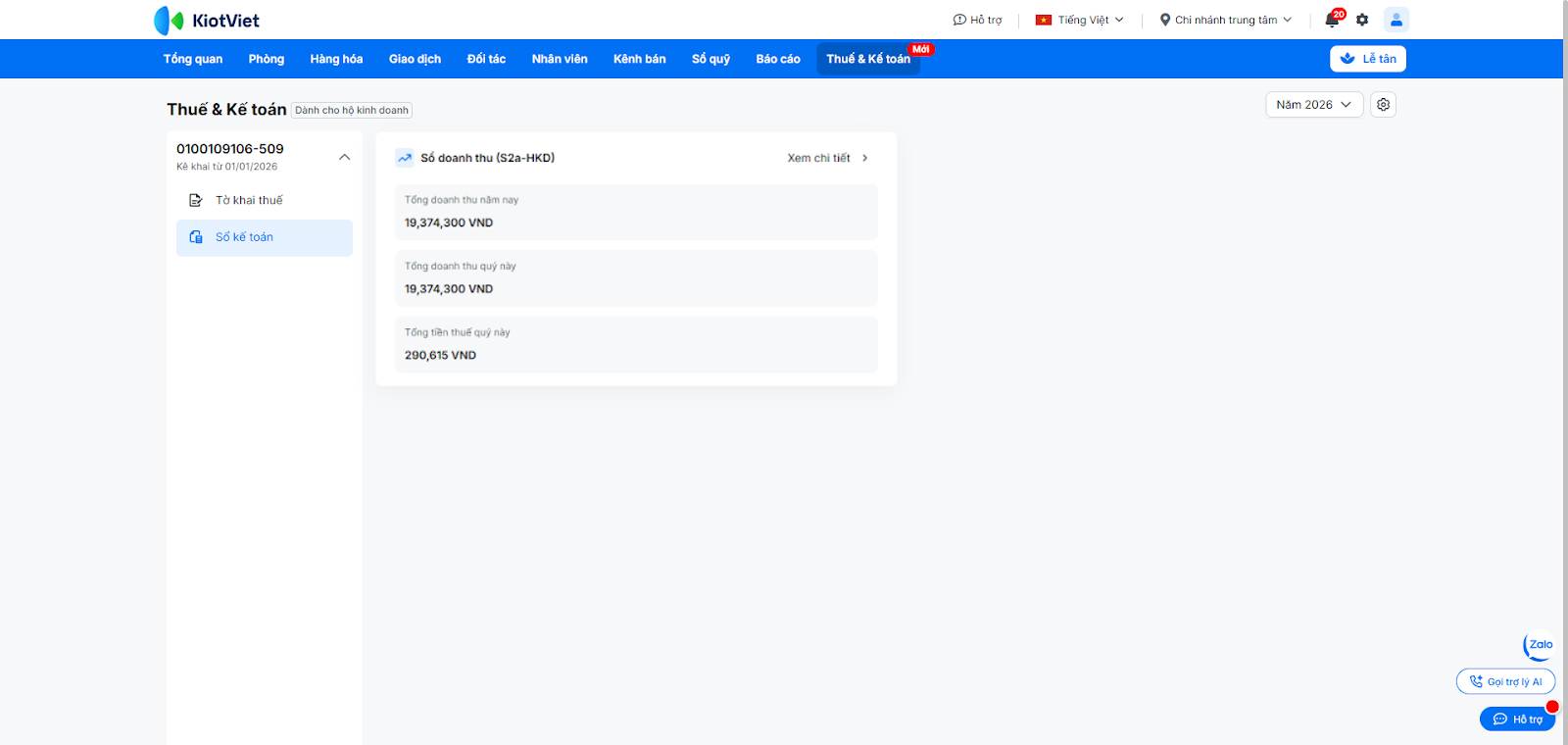Click the Thuế & Kế toán page heading

226,110
